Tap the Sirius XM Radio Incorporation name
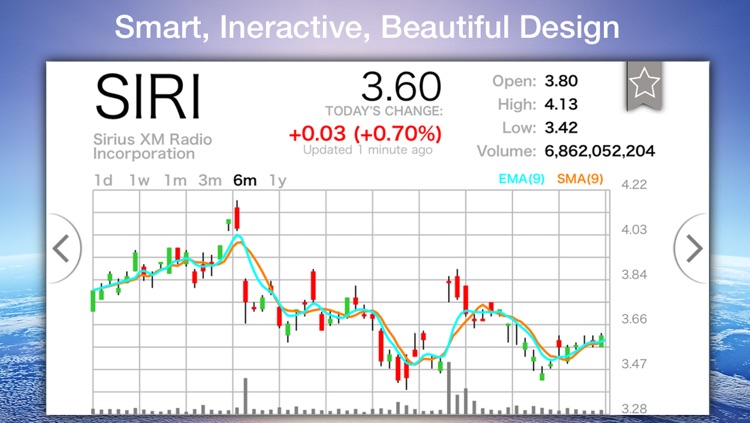The image size is (750, 423). point(153,146)
